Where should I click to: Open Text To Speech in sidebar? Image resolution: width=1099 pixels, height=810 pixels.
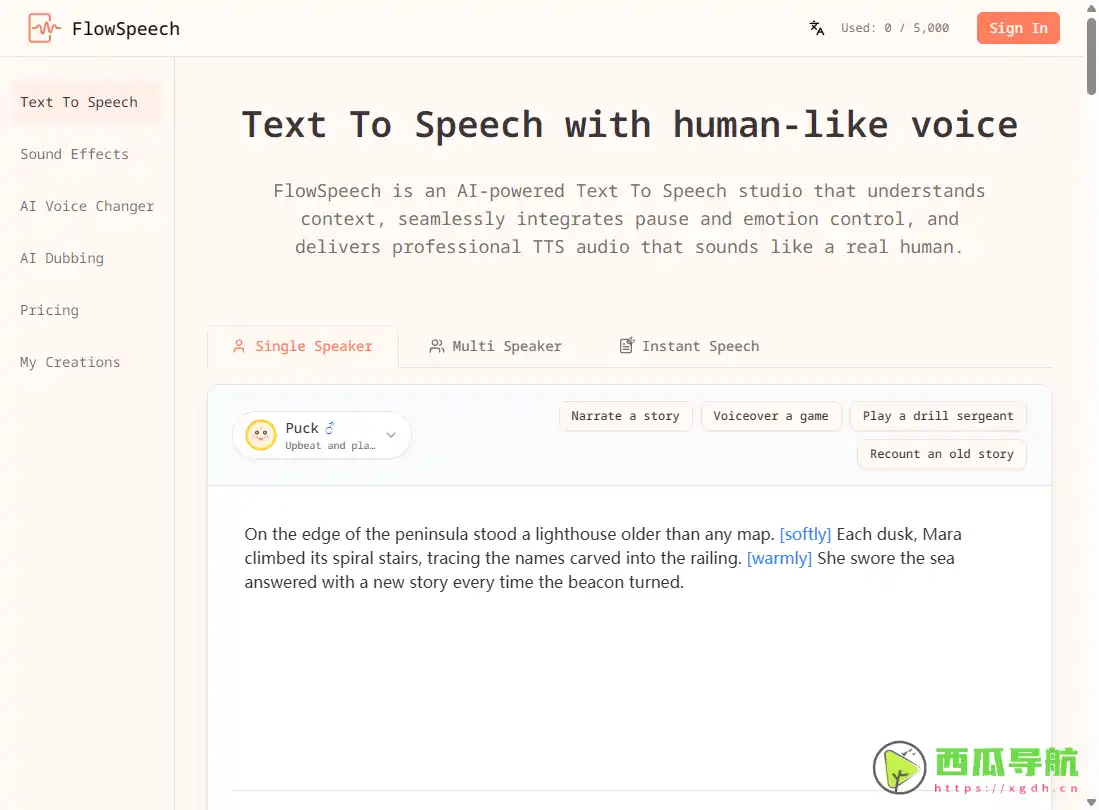86,102
